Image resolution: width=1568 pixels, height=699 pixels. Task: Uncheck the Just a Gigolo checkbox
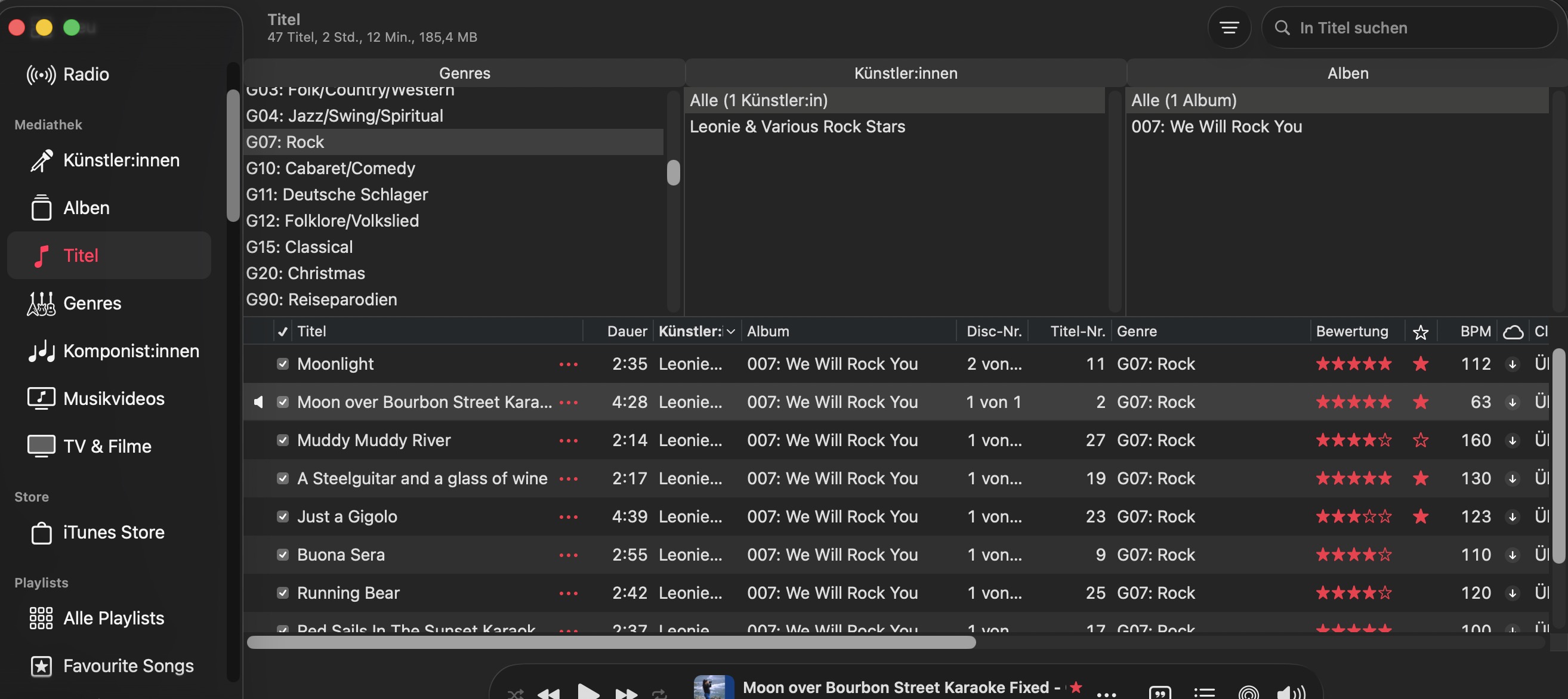tap(282, 517)
